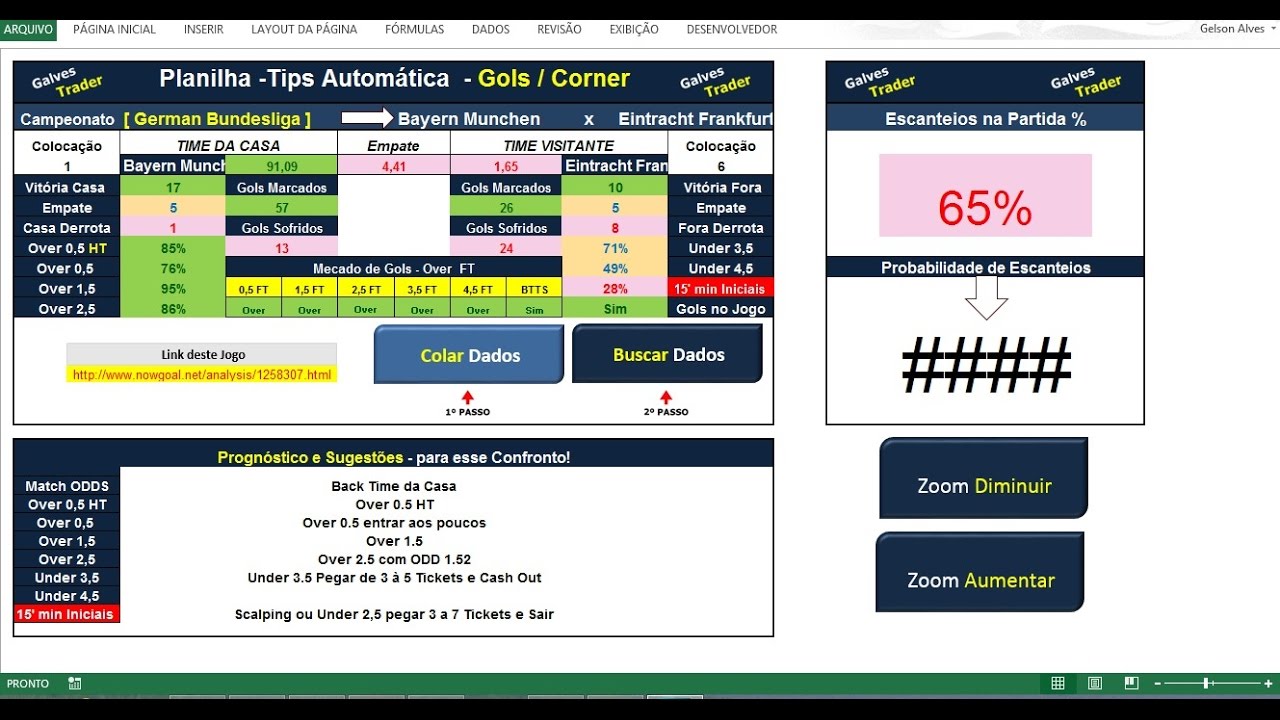This screenshot has height=720, width=1280.
Task: Select the Match ODDS row label
Action: tap(67, 486)
